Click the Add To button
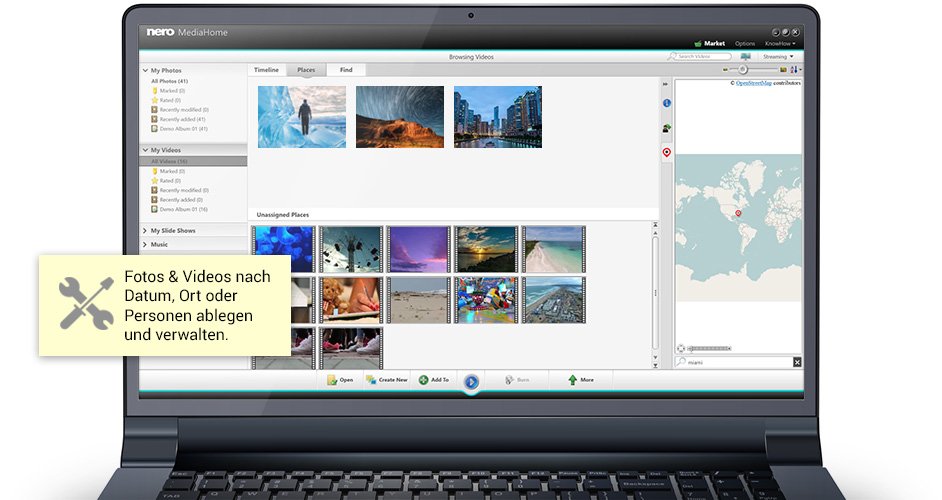The height and width of the screenshot is (500, 942). click(433, 380)
